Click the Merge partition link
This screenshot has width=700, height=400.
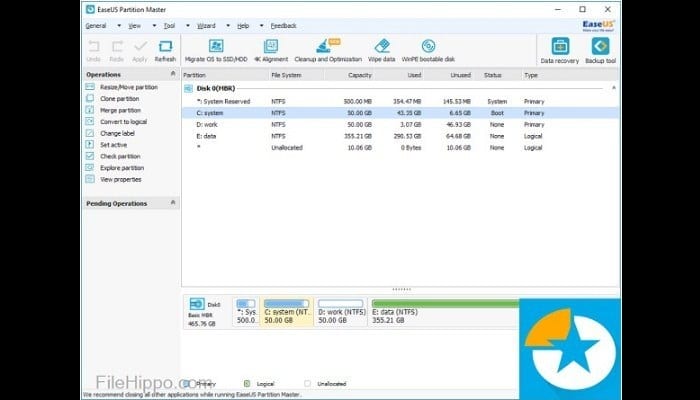tap(121, 110)
